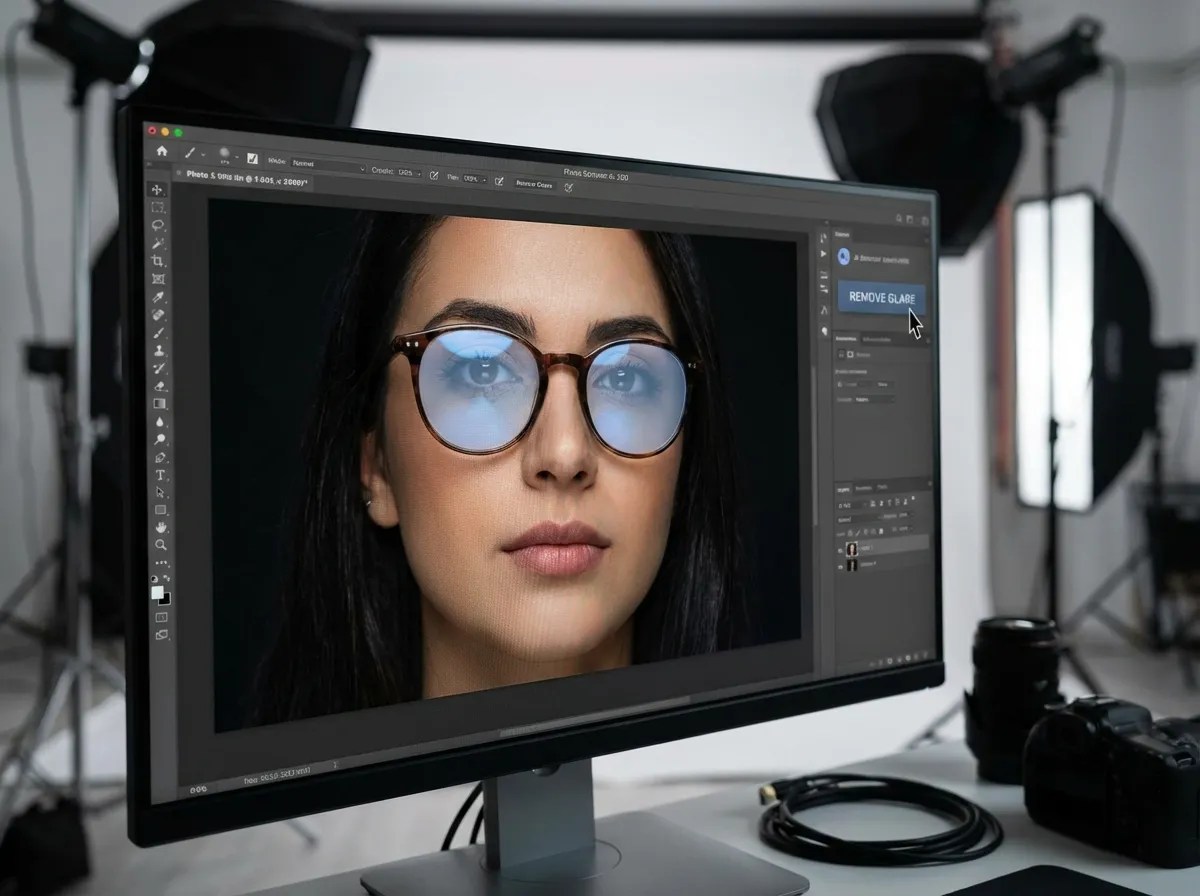Click the REMOVE GLARE button
The height and width of the screenshot is (896, 1200).
pyautogui.click(x=881, y=297)
